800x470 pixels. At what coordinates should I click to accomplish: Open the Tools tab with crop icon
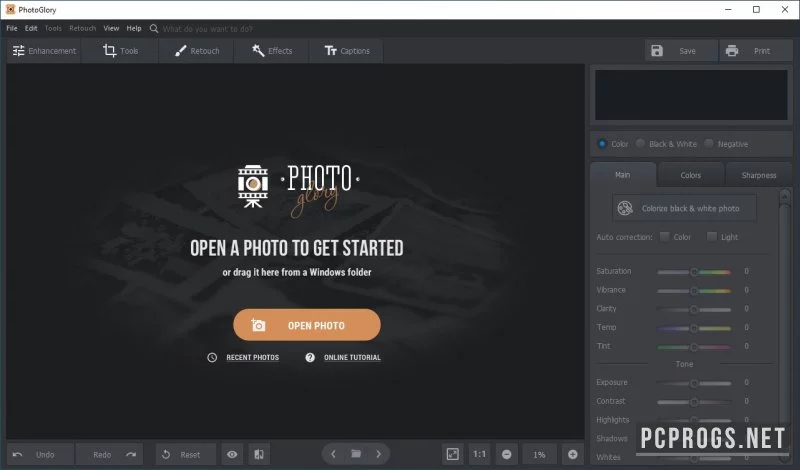coord(120,51)
